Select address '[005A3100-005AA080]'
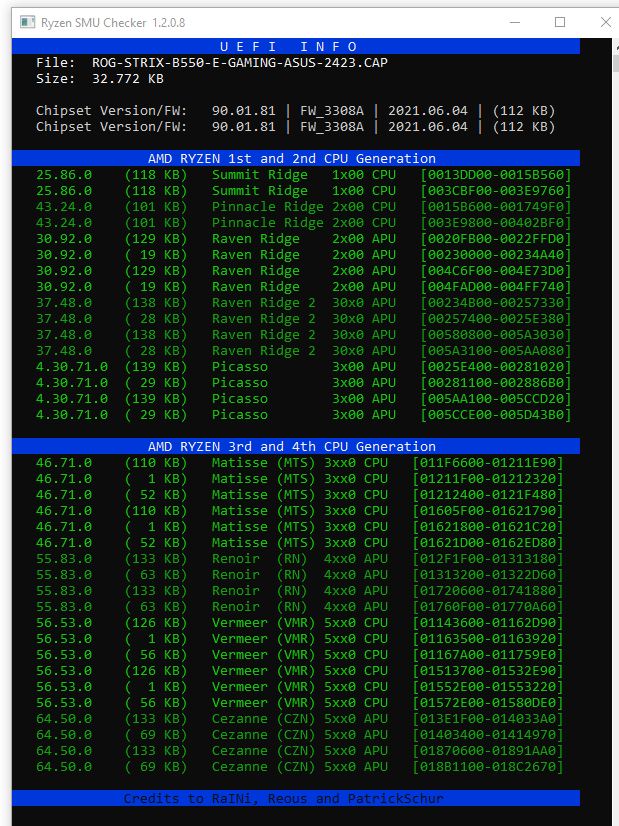The width and height of the screenshot is (619, 826). (496, 350)
